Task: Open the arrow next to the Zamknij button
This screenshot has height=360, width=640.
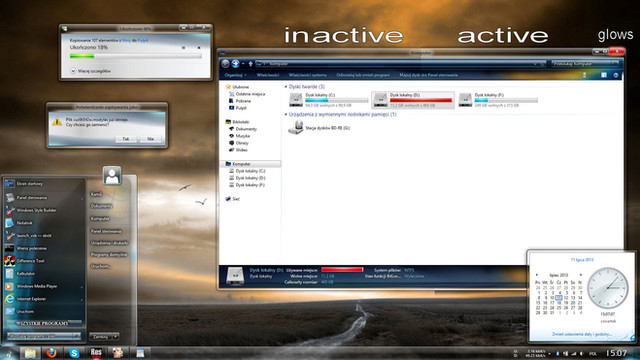Action: (116, 337)
